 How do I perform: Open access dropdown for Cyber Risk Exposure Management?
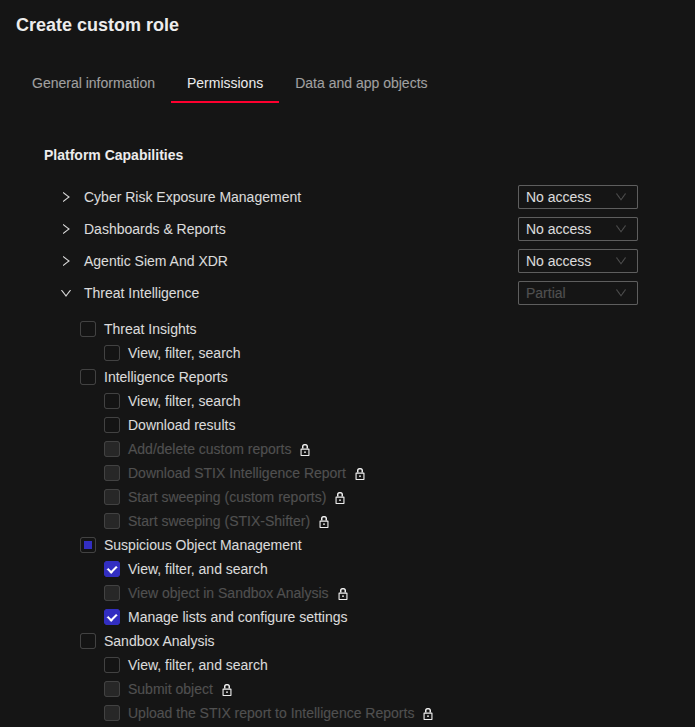[577, 197]
